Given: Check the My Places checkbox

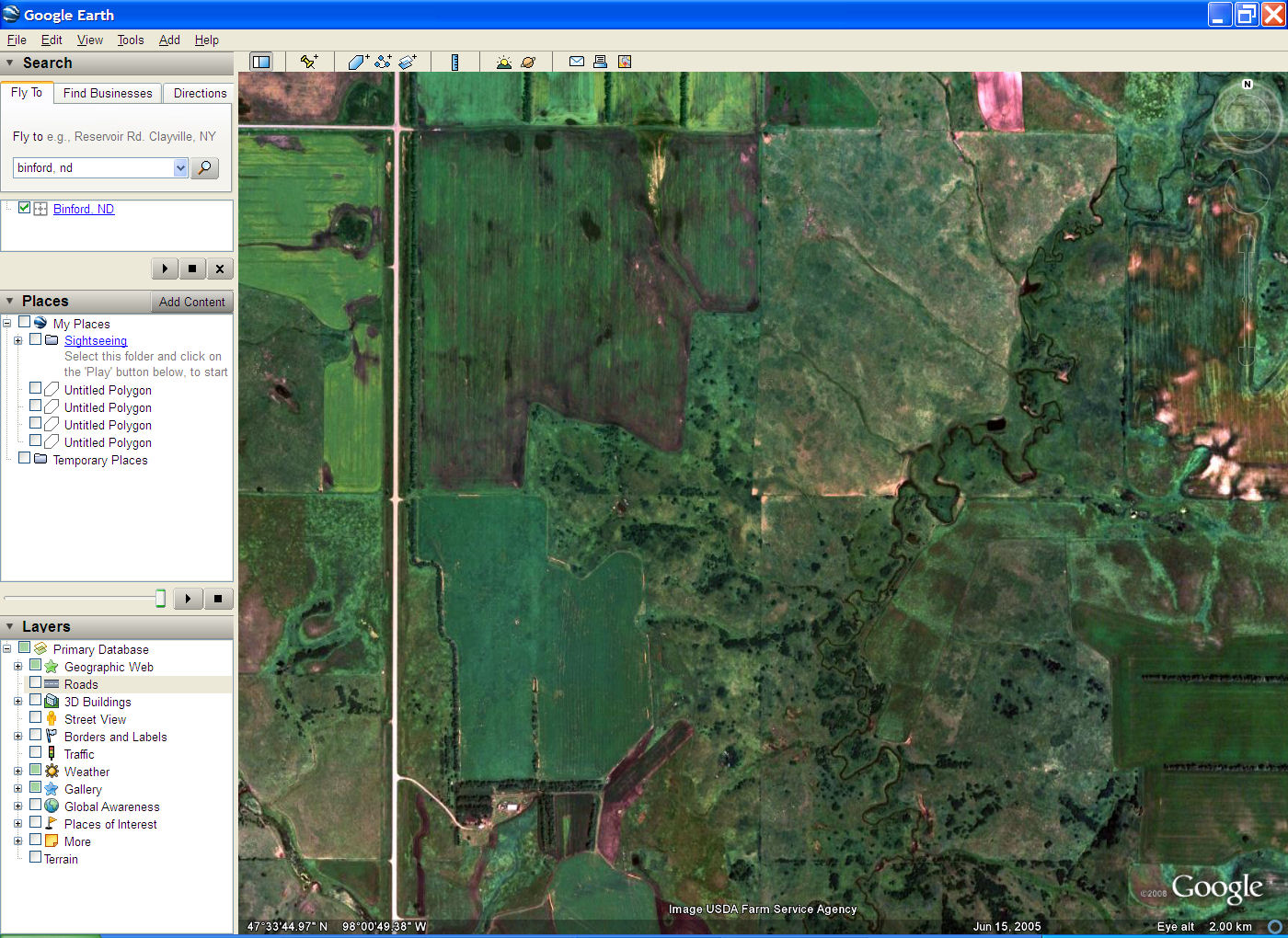Looking at the screenshot, I should [24, 323].
